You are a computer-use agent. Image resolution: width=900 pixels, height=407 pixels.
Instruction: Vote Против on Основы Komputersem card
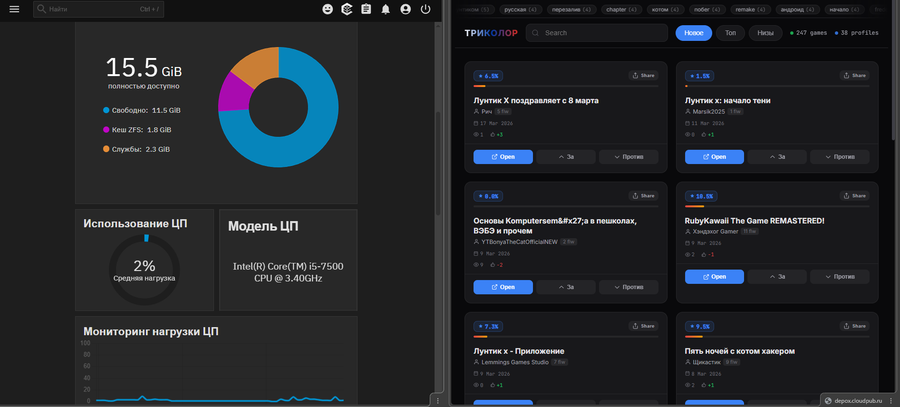629,287
